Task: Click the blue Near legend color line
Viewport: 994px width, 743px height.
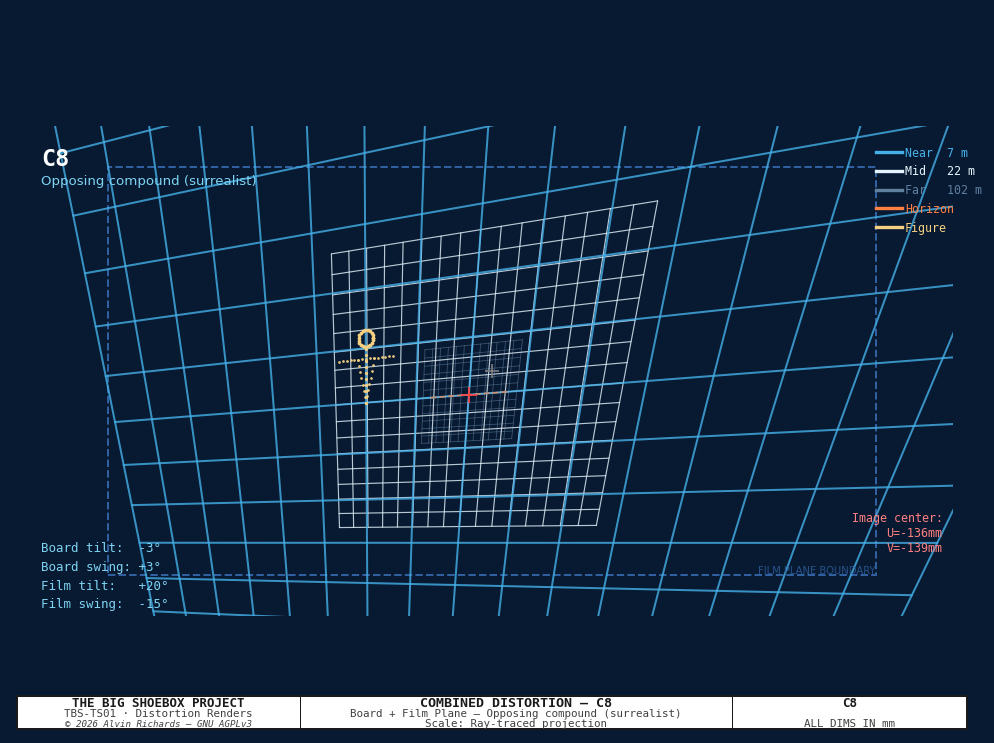Action: coord(889,153)
